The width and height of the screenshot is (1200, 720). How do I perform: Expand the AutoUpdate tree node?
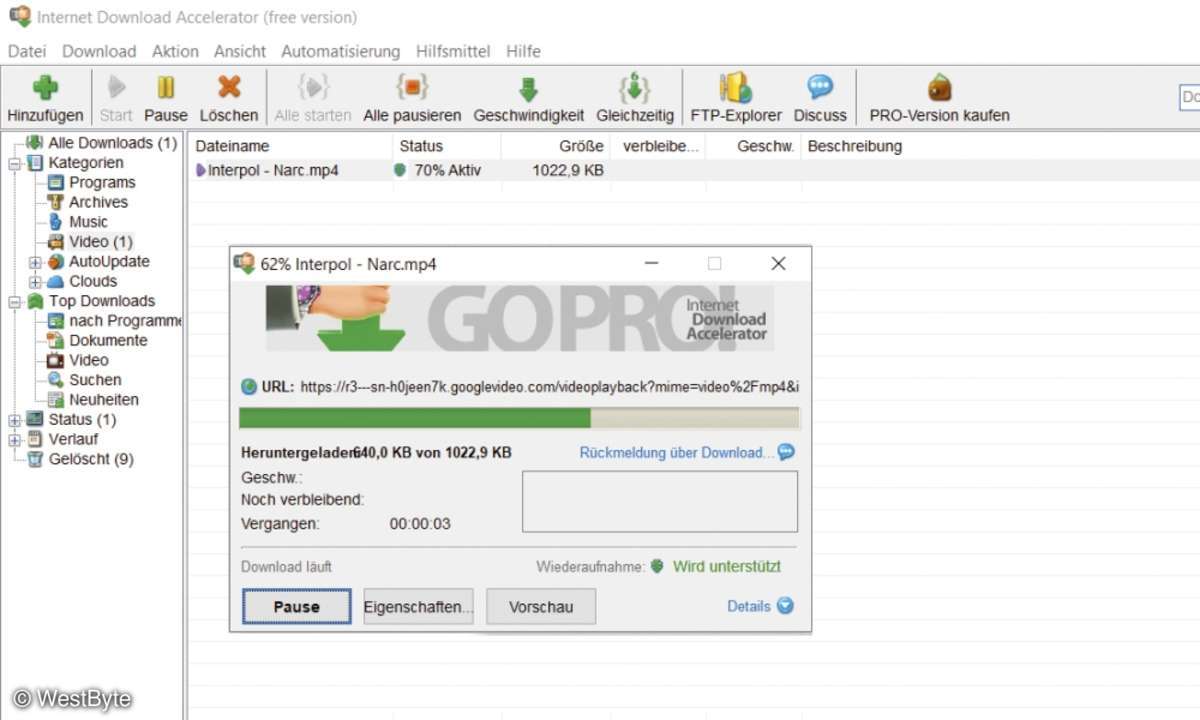[35, 262]
